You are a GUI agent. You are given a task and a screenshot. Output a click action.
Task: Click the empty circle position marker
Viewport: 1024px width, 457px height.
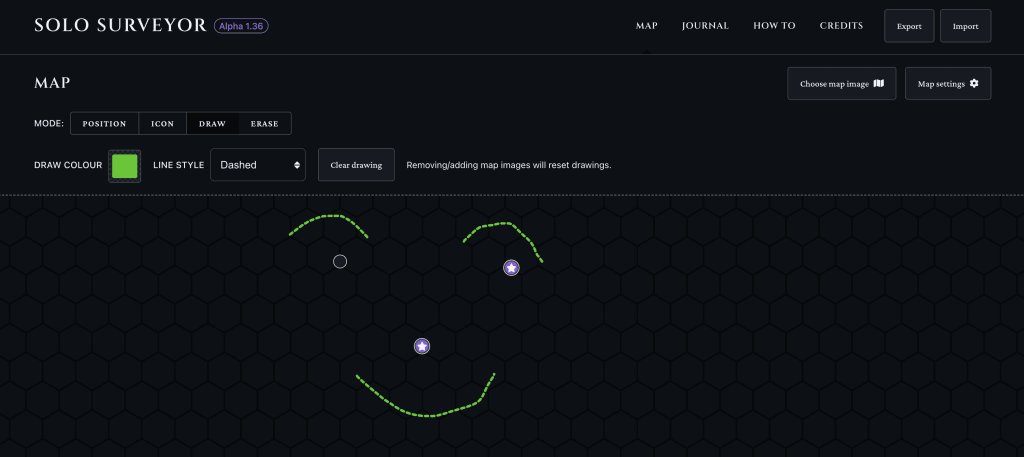pyautogui.click(x=340, y=262)
